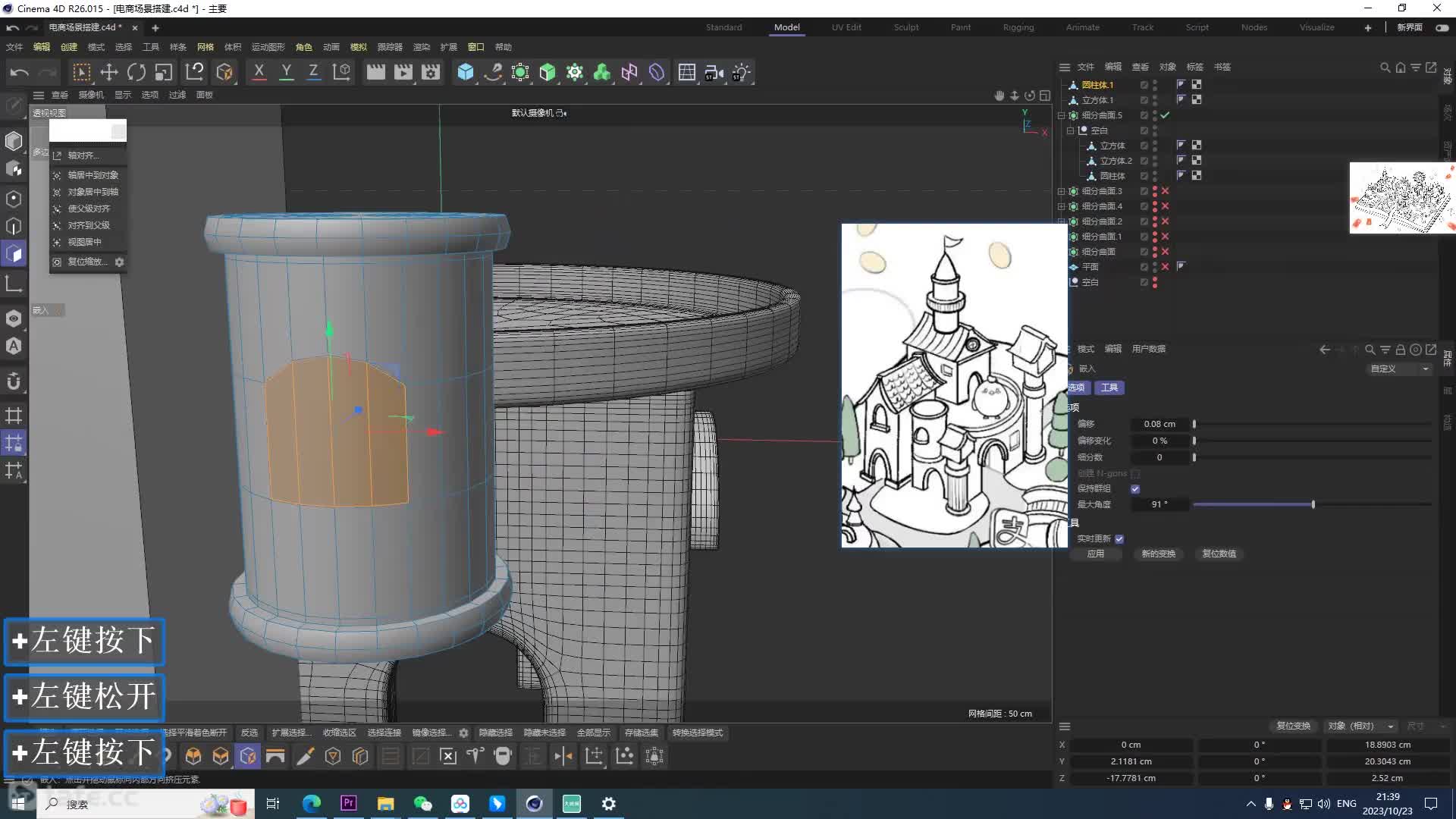Click the Bridge tool icon
Image resolution: width=1456 pixels, height=819 pixels.
(275, 756)
